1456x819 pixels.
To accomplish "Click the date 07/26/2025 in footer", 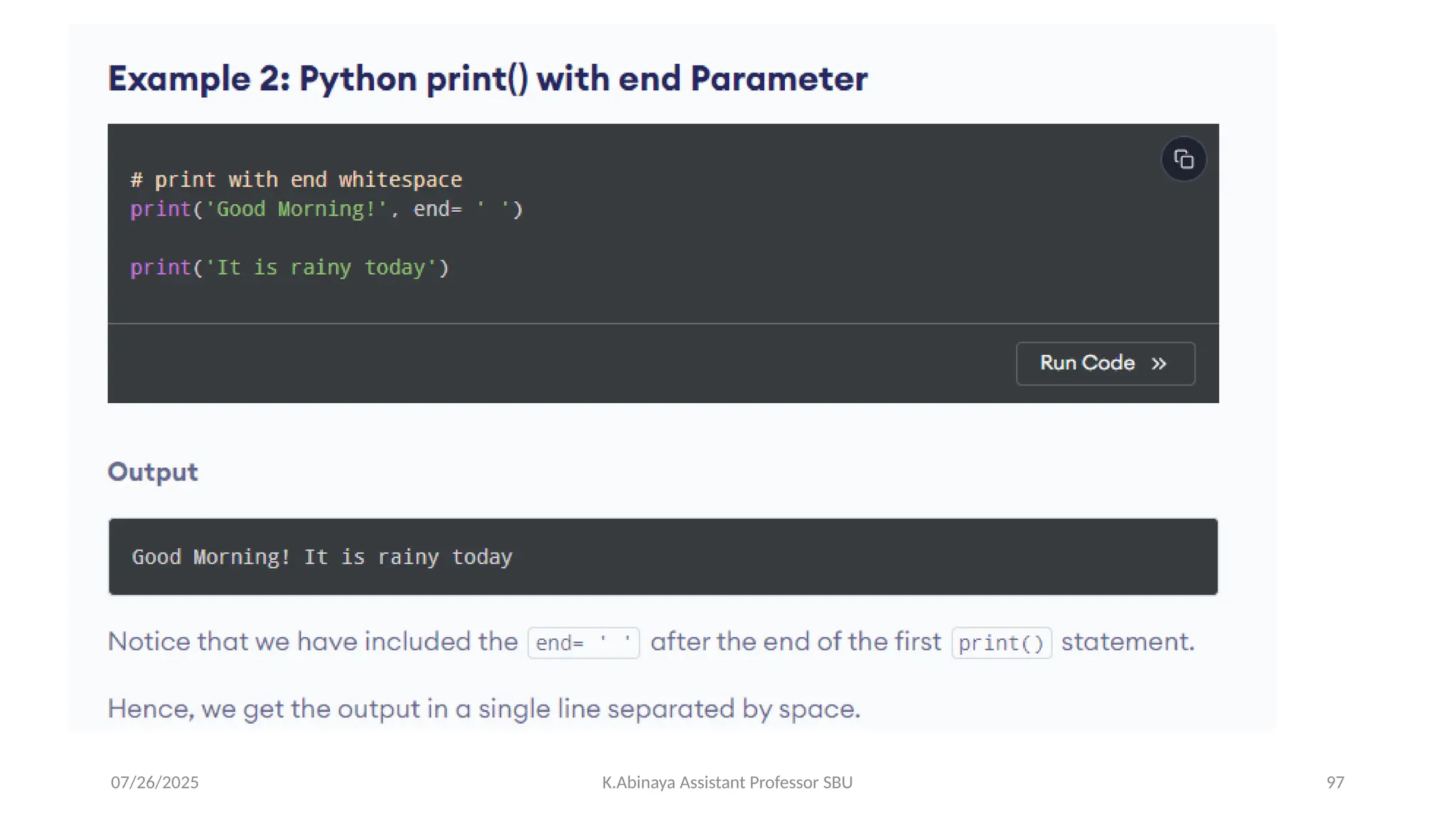I will tap(154, 782).
